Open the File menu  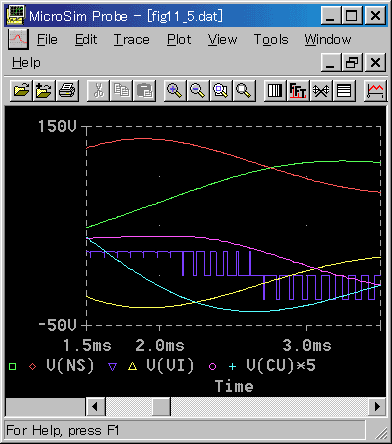coord(47,40)
